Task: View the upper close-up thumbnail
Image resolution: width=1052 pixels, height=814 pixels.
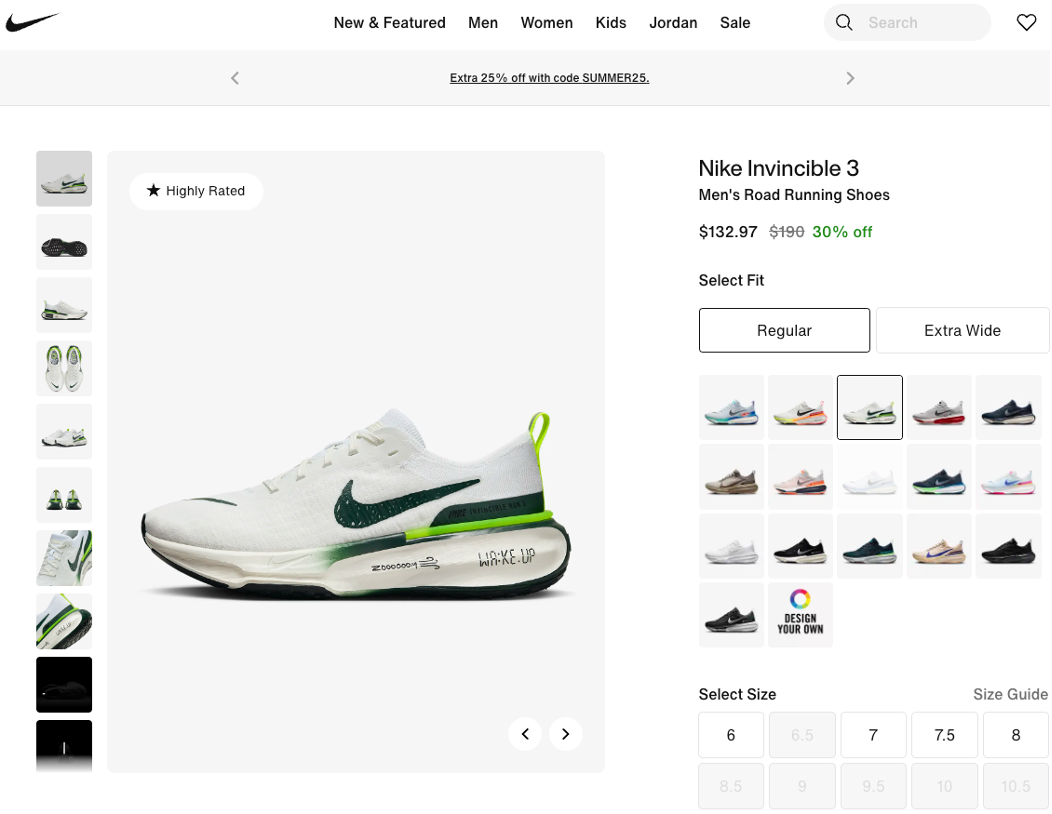Action: tap(64, 558)
